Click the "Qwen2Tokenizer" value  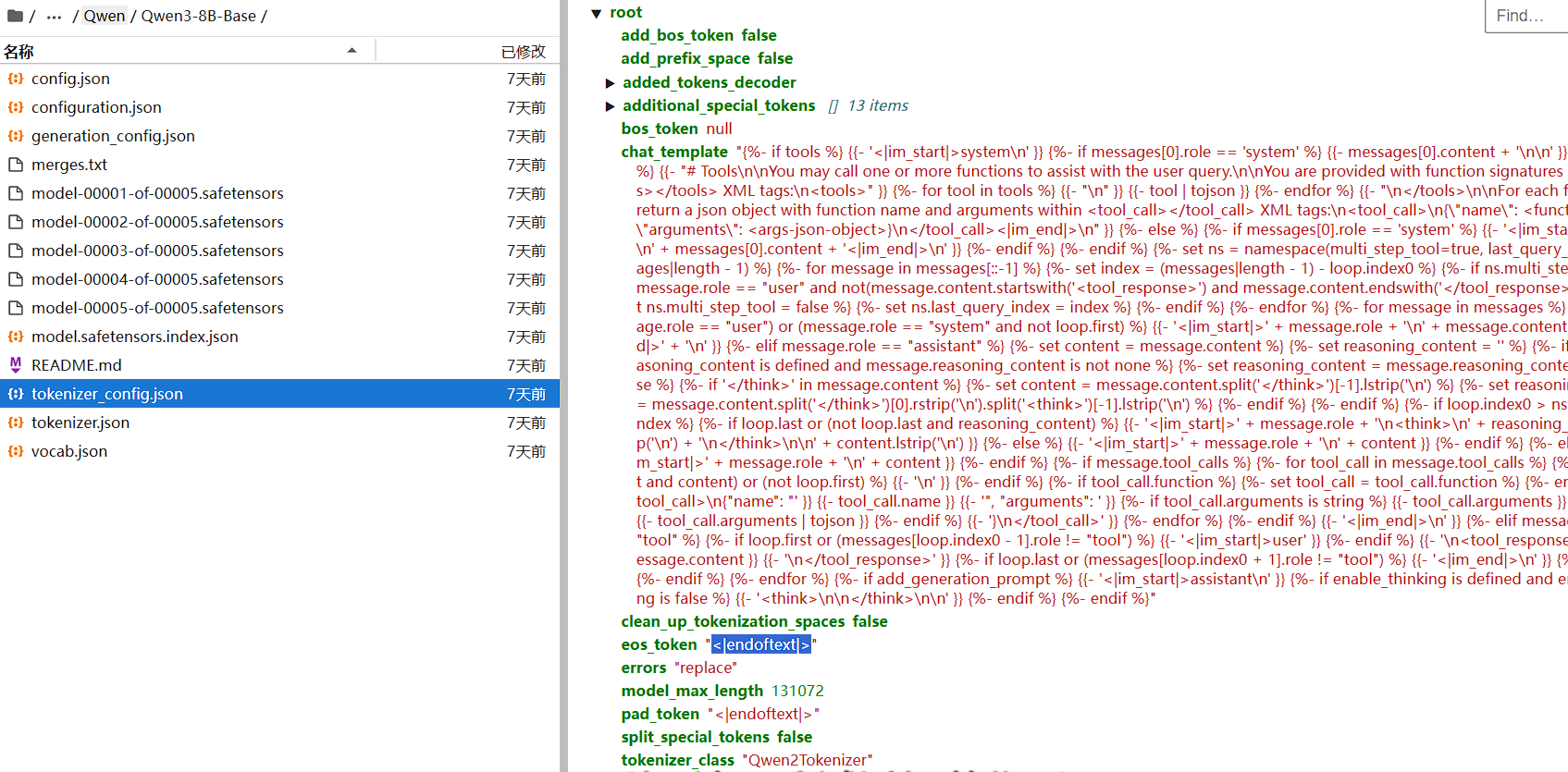tap(807, 760)
